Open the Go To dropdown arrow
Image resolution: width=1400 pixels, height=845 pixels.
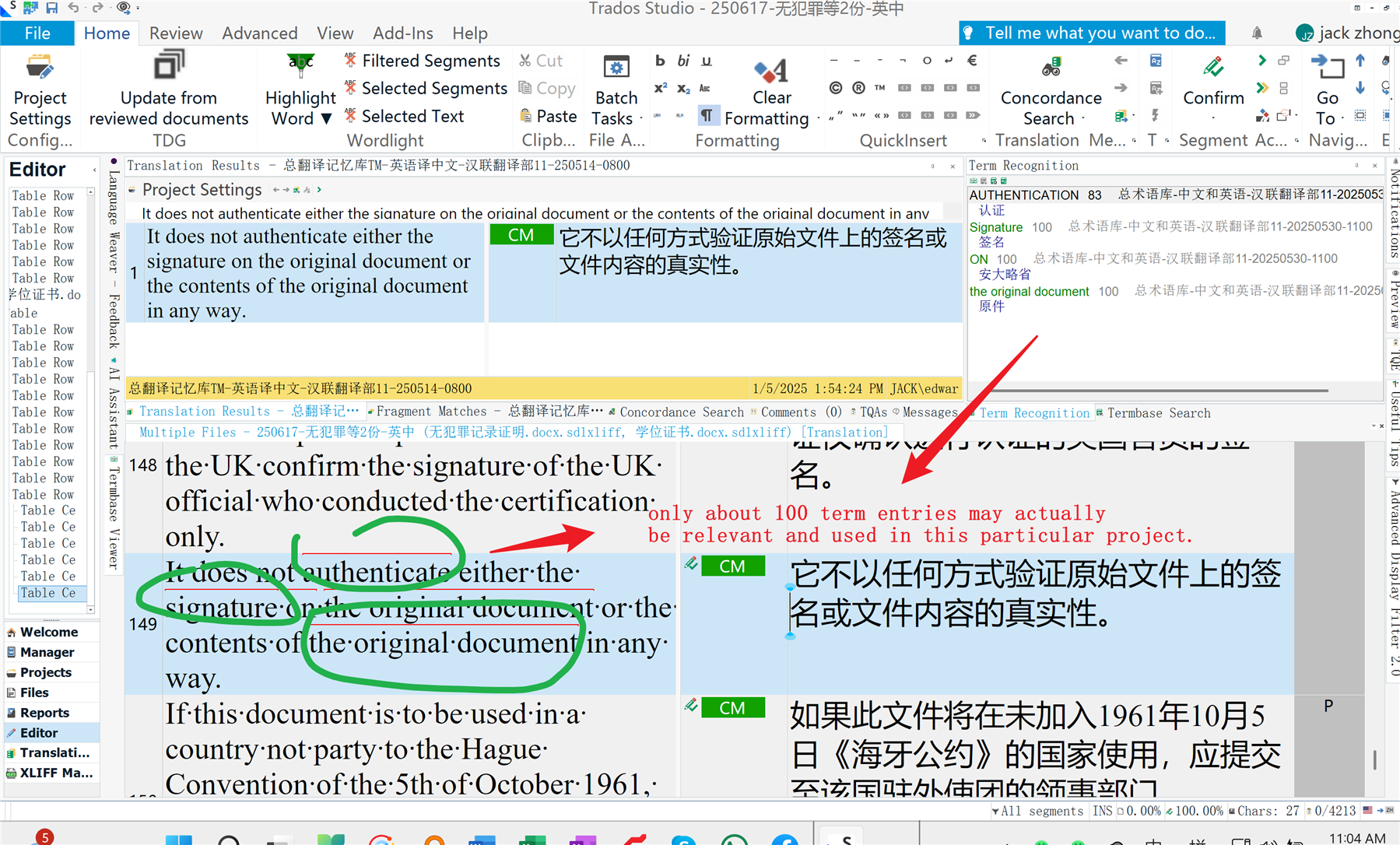click(x=1344, y=119)
